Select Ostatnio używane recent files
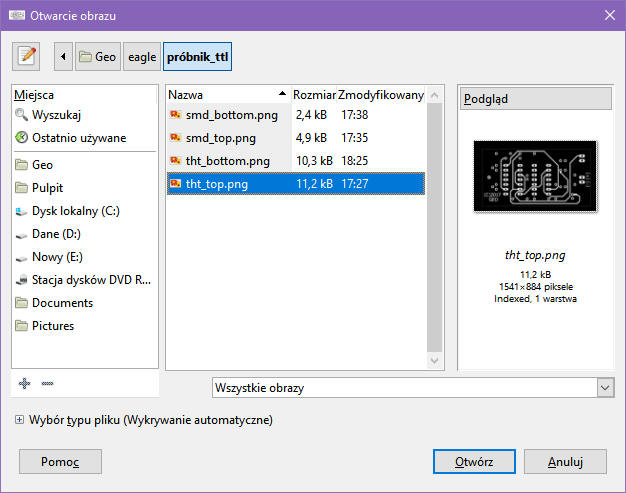Image resolution: width=626 pixels, height=493 pixels. (78, 138)
